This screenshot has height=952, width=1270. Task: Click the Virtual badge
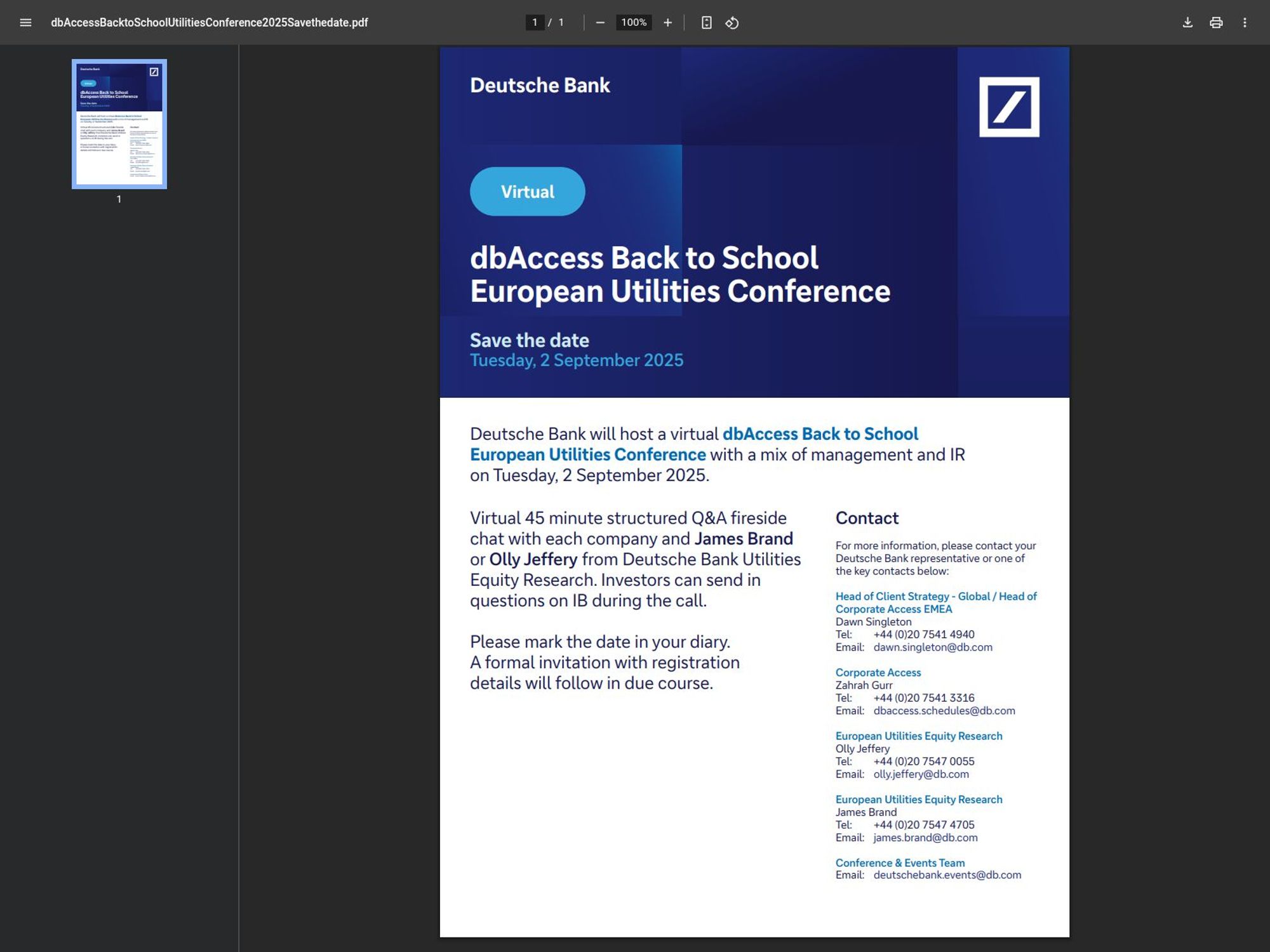click(527, 192)
